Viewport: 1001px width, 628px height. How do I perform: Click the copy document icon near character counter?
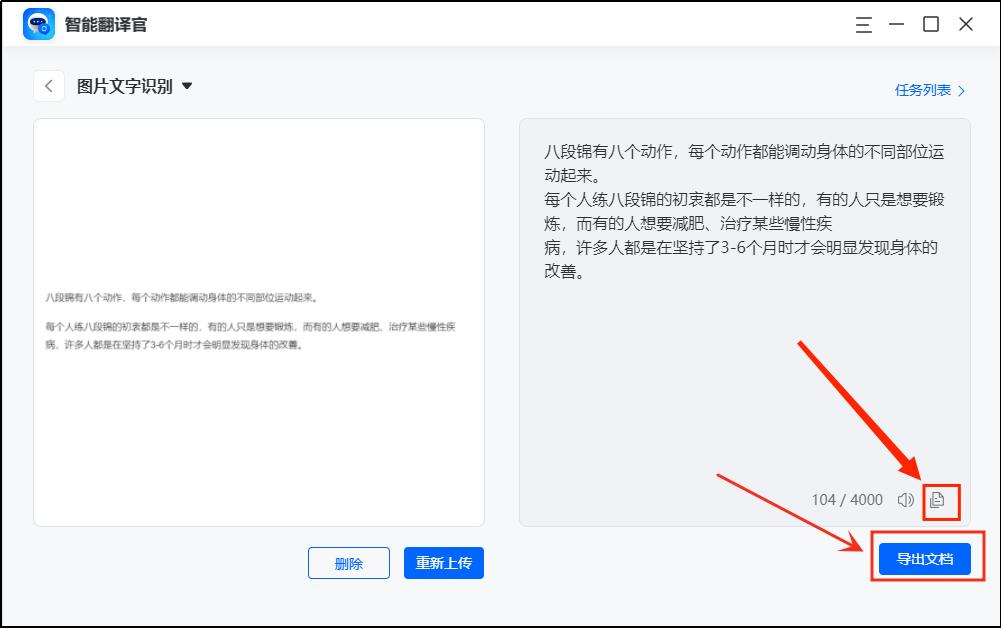click(x=940, y=499)
